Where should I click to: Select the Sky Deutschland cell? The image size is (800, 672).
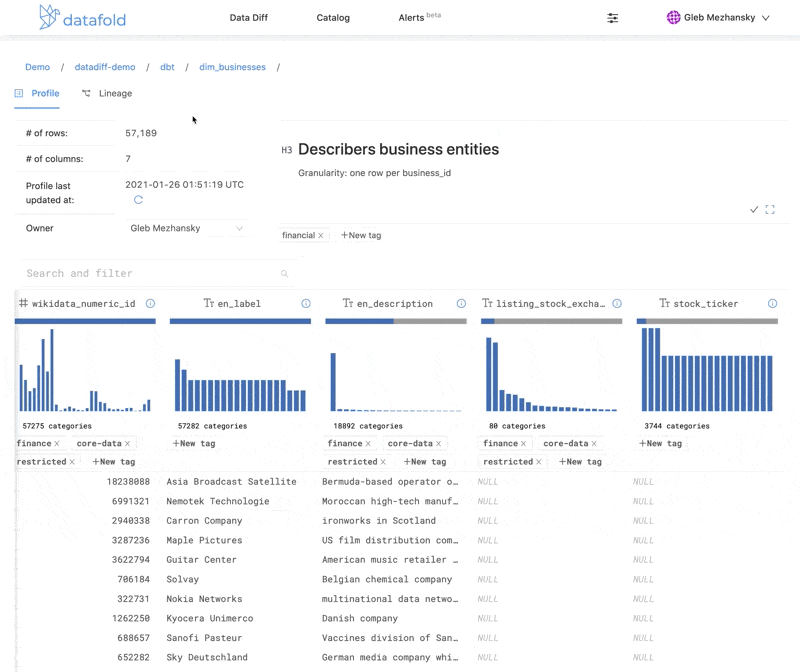(207, 657)
